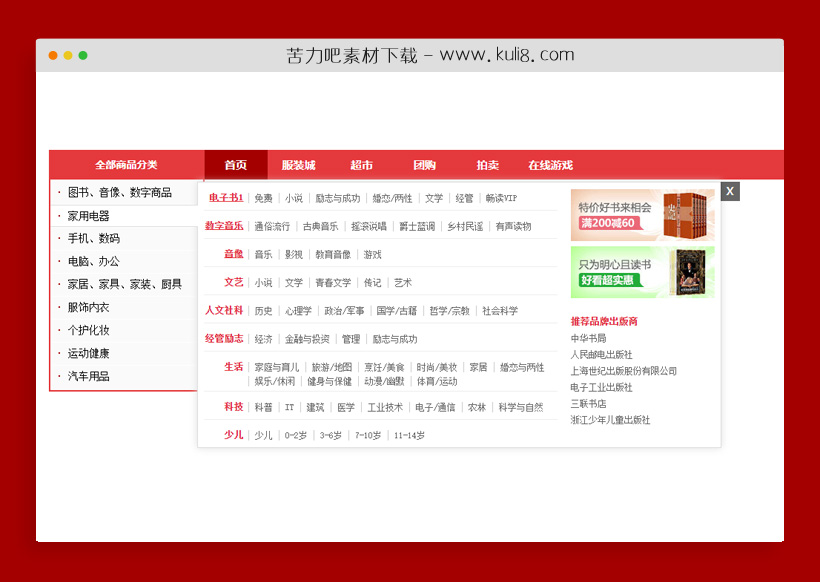Select 超市 from the navigation bar

coord(361,165)
